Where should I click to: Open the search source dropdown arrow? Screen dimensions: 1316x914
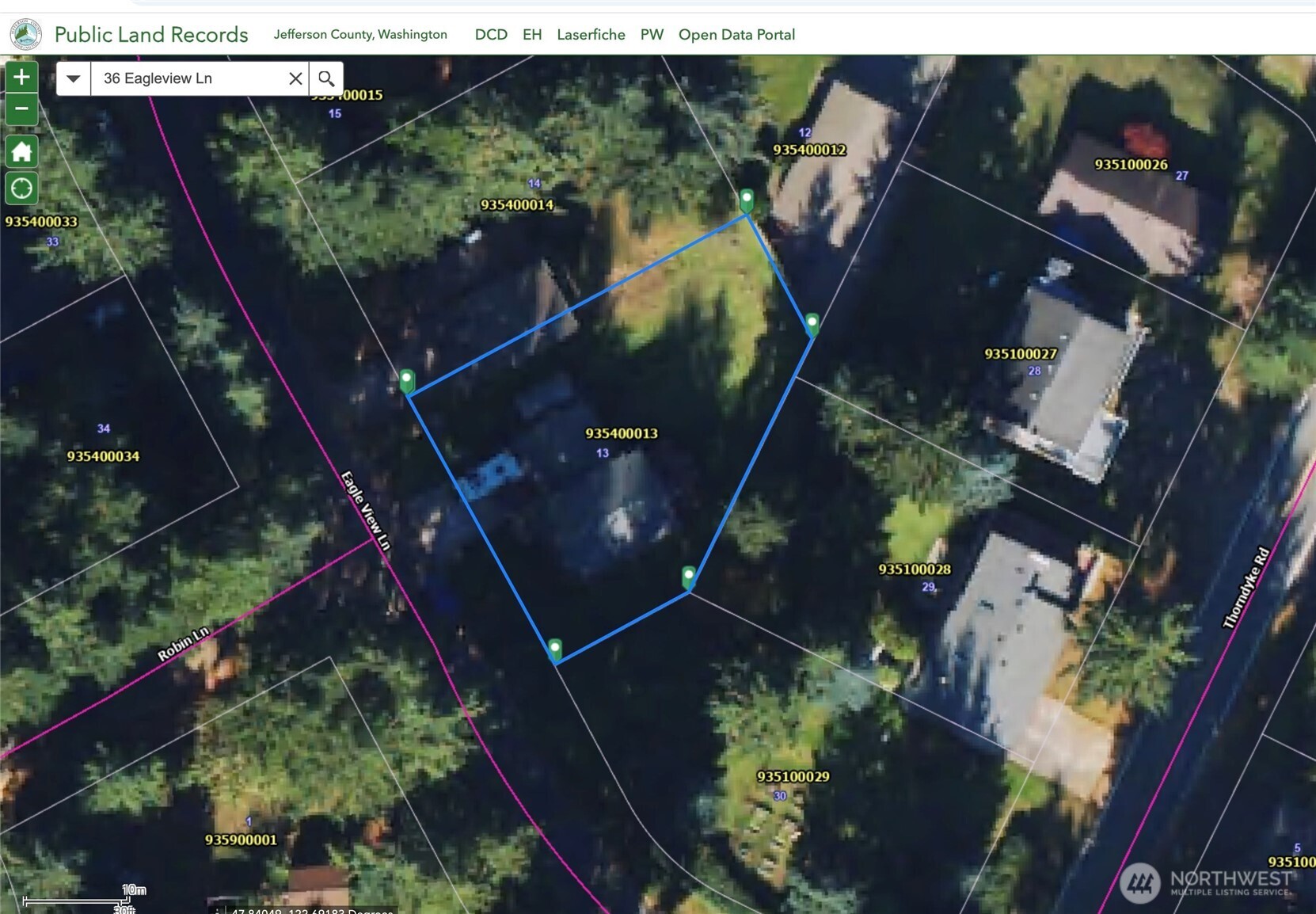pyautogui.click(x=74, y=78)
